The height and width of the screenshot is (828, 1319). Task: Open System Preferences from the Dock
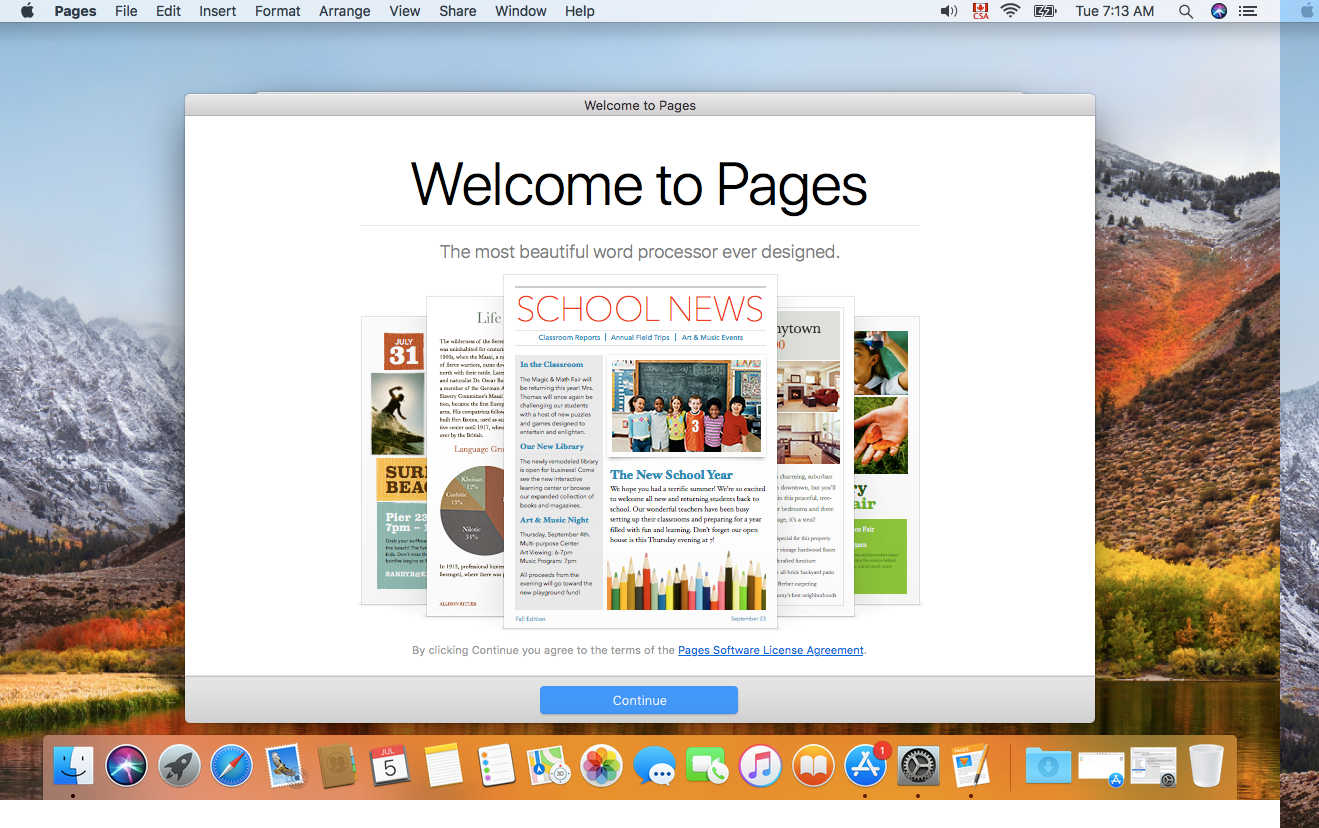917,767
